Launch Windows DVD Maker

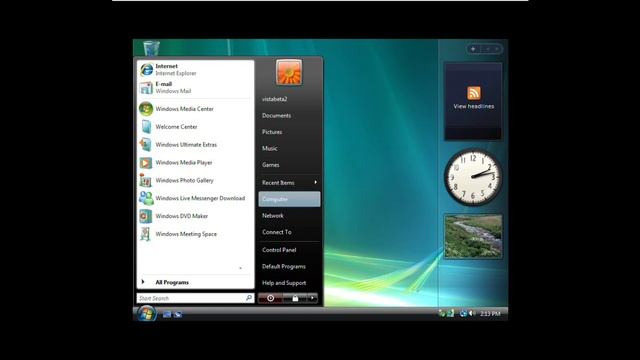click(195, 216)
